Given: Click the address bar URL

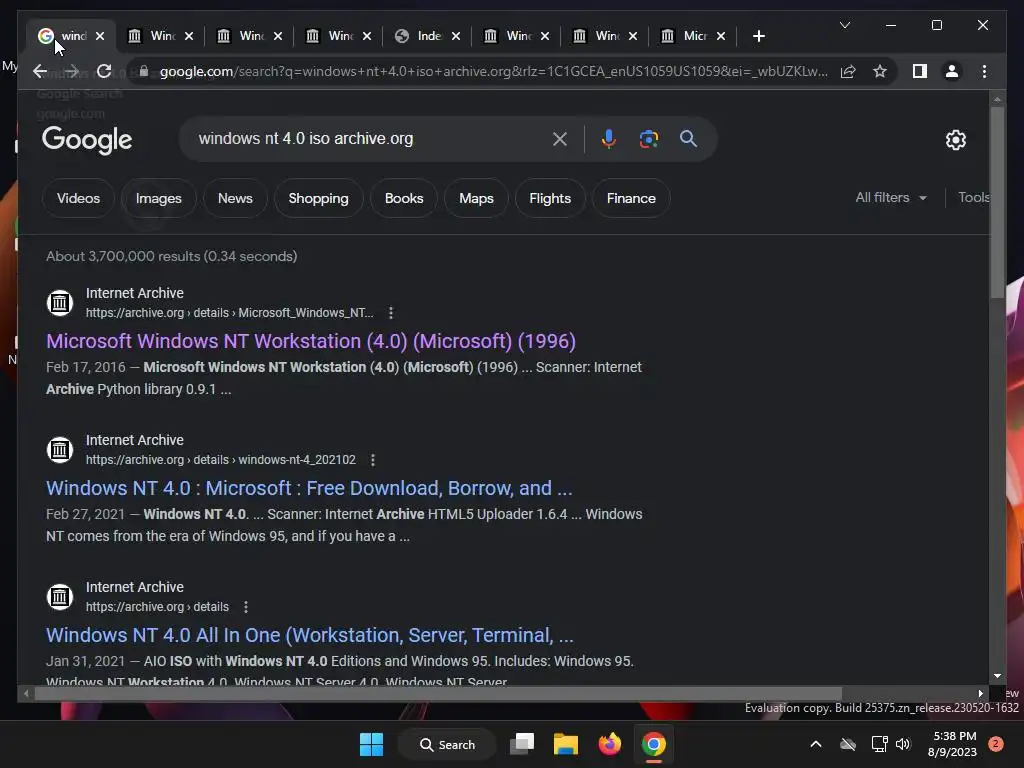Looking at the screenshot, I should tap(493, 71).
